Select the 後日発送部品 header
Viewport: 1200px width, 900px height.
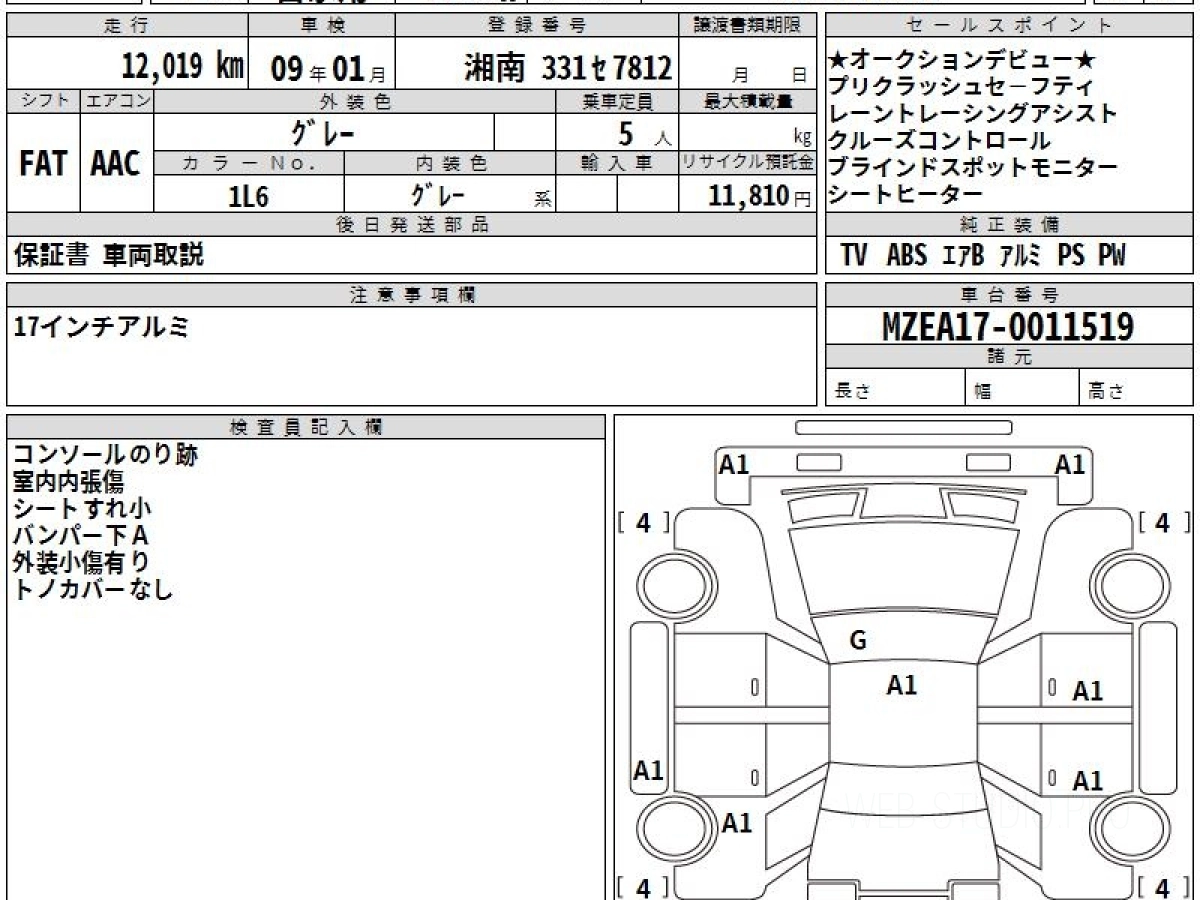pyautogui.click(x=411, y=225)
